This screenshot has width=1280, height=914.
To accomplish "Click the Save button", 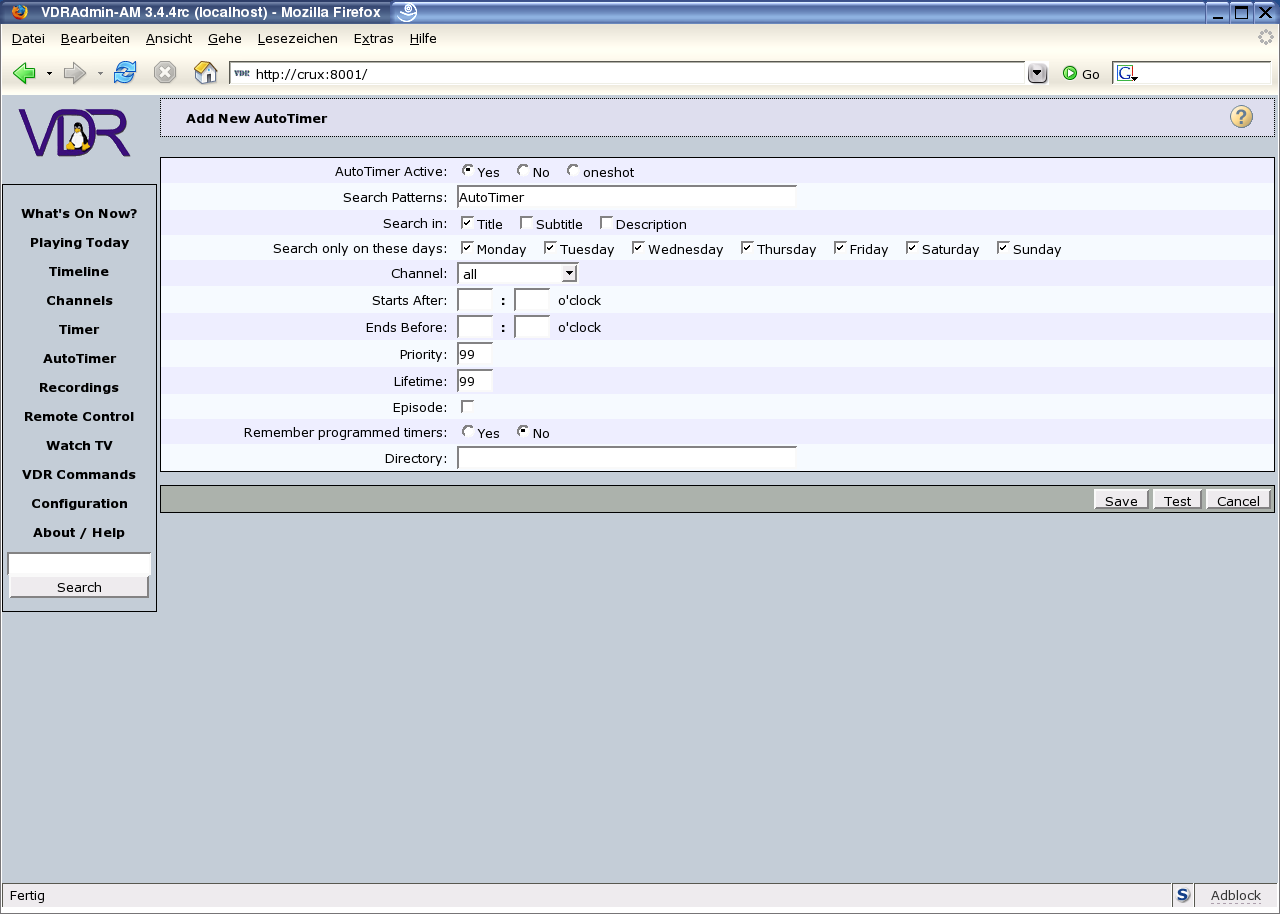I will click(x=1121, y=500).
